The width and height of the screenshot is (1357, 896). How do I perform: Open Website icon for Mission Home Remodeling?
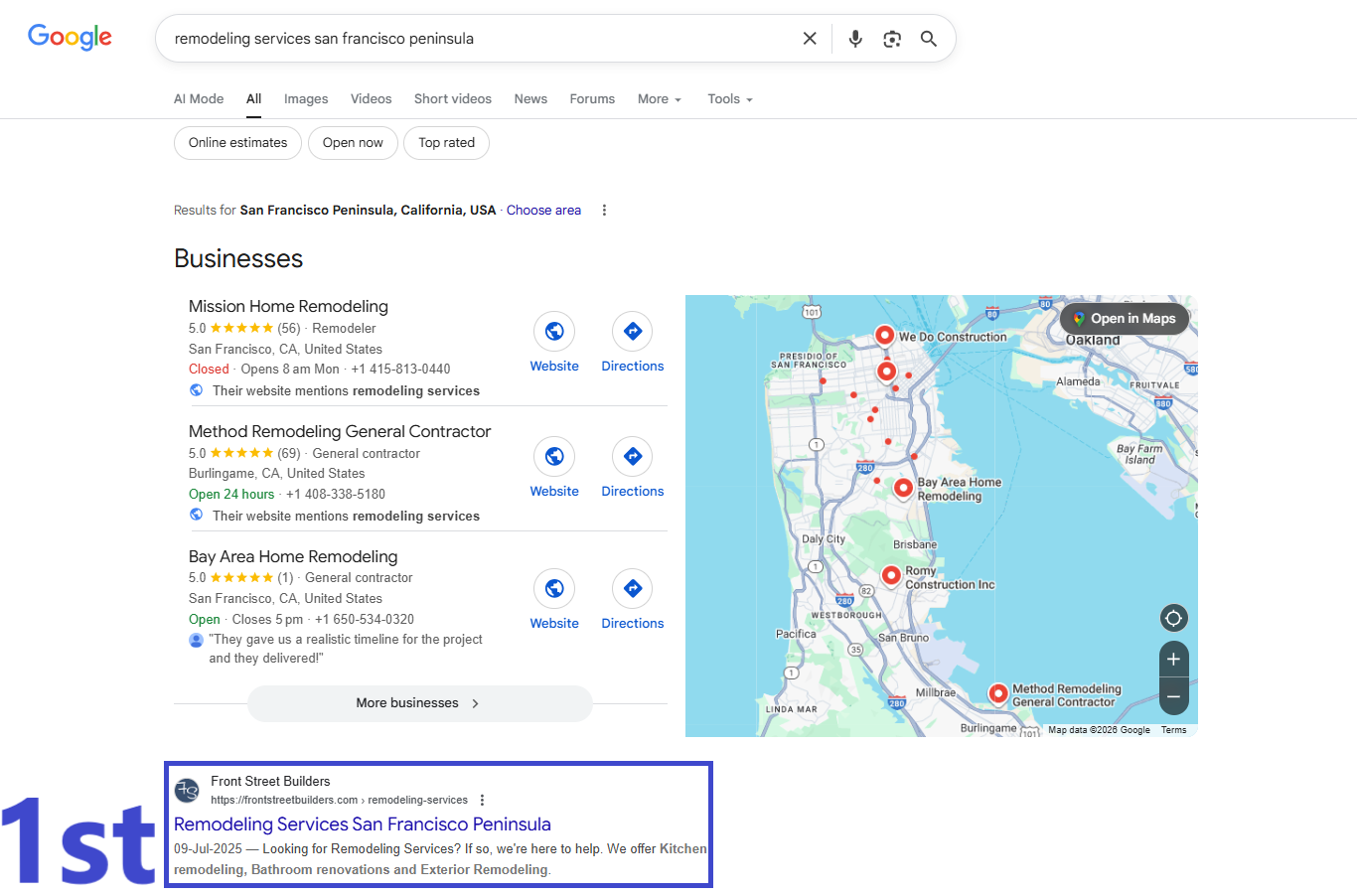(x=554, y=332)
